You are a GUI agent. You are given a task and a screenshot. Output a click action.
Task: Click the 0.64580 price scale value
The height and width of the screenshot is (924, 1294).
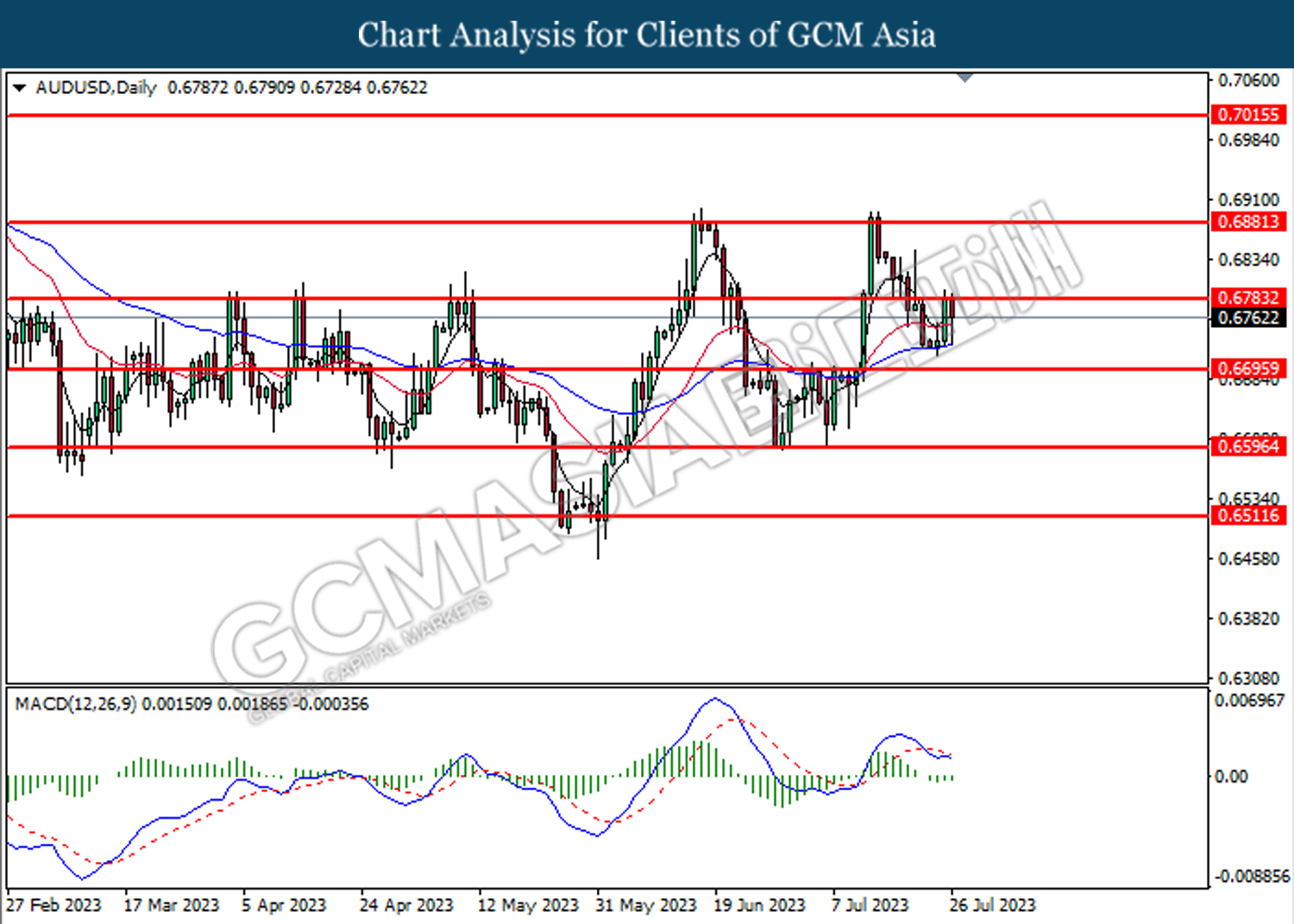click(x=1248, y=559)
